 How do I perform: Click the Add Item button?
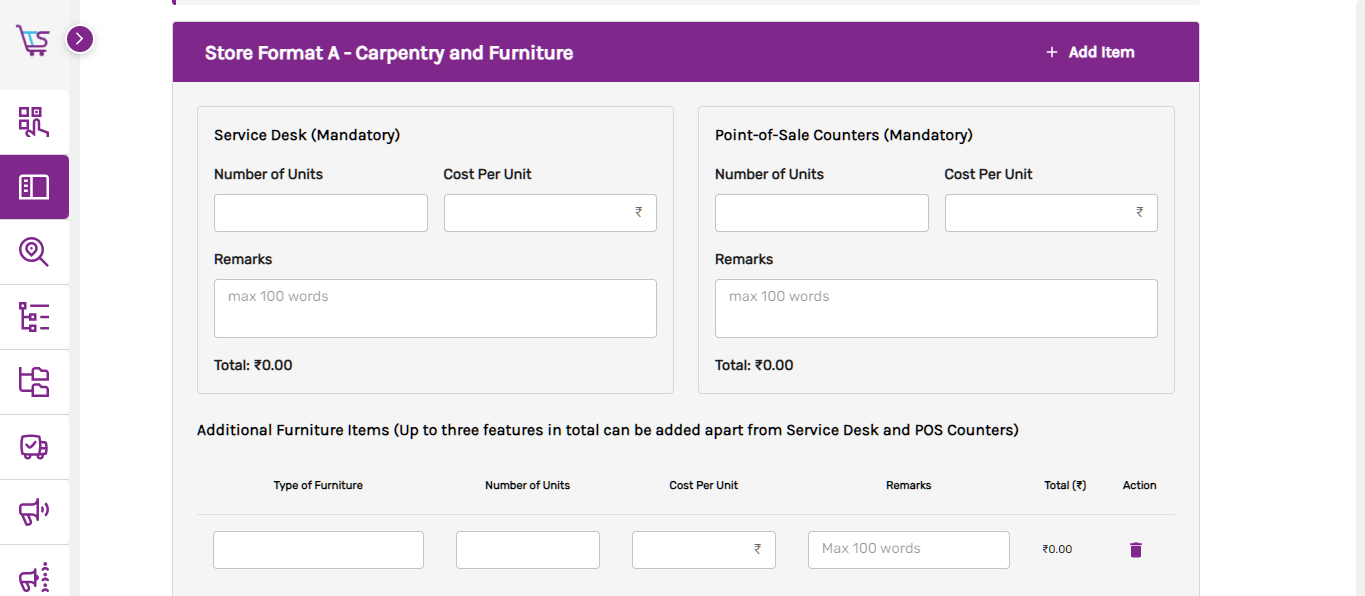(x=1090, y=52)
